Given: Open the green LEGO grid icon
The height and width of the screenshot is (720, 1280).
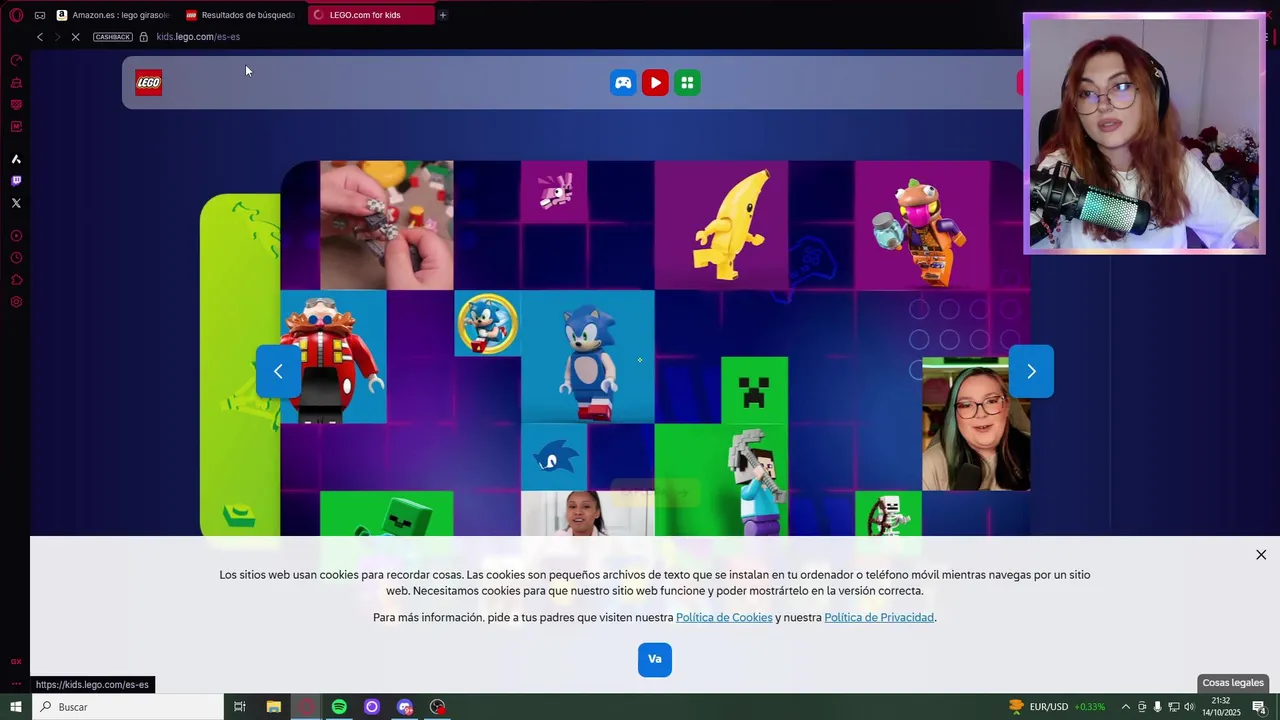Looking at the screenshot, I should click(687, 83).
